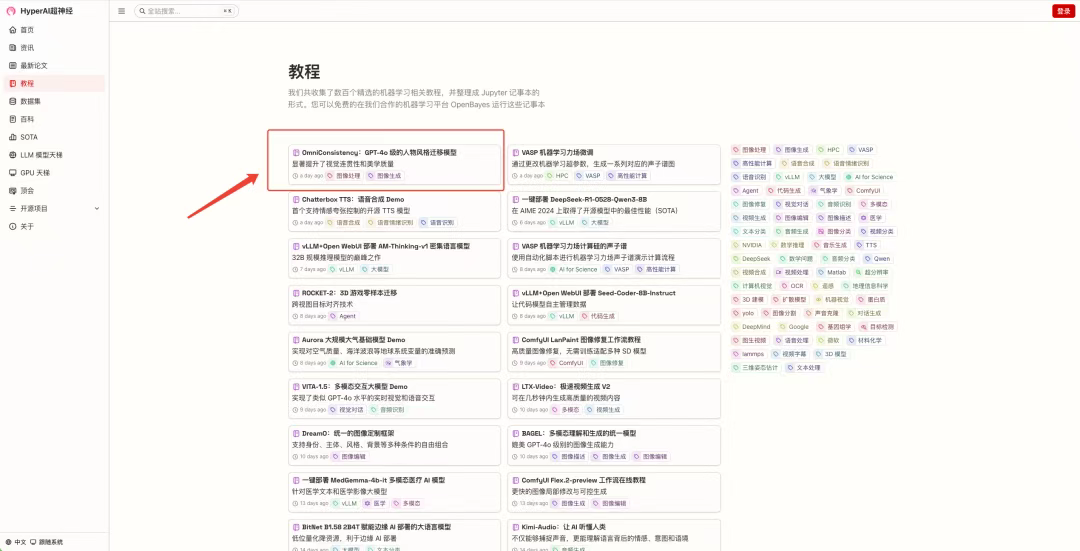Click the chart icon beside SOTA
The width and height of the screenshot is (1080, 551).
[12, 137]
